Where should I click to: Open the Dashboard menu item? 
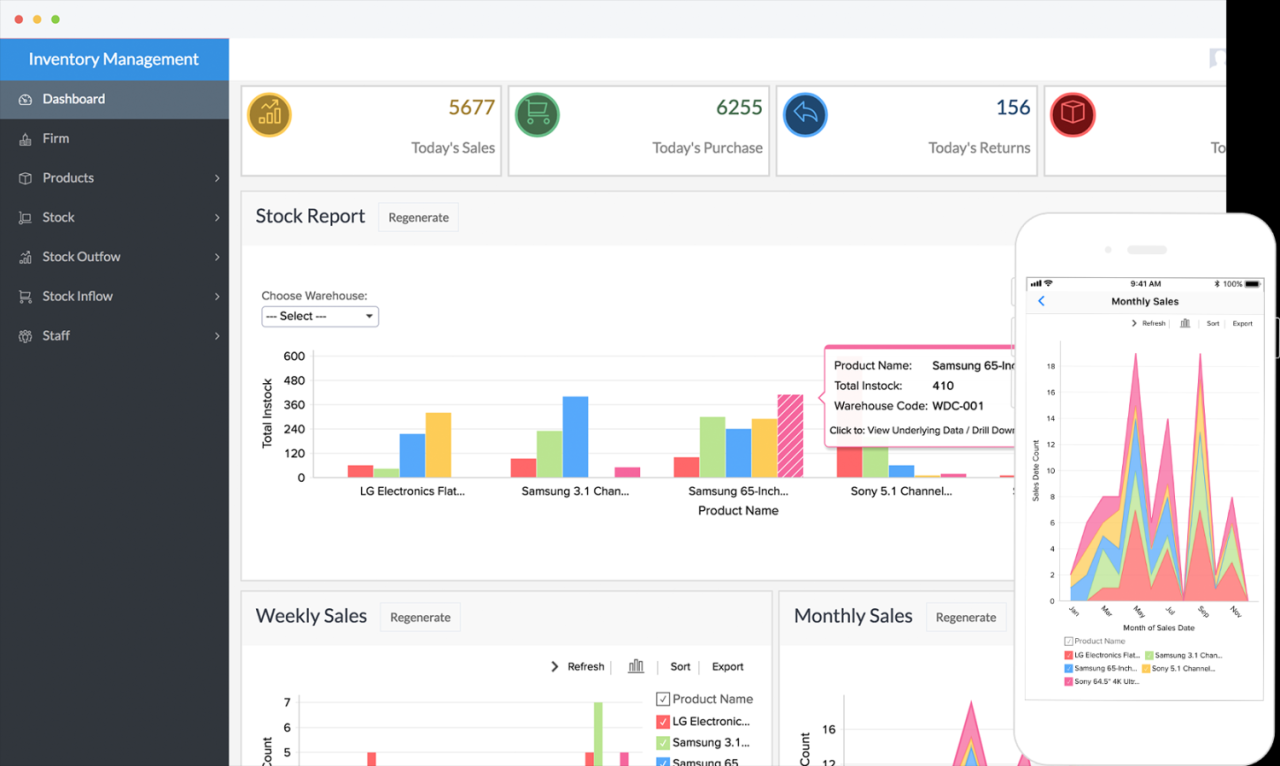coord(73,99)
